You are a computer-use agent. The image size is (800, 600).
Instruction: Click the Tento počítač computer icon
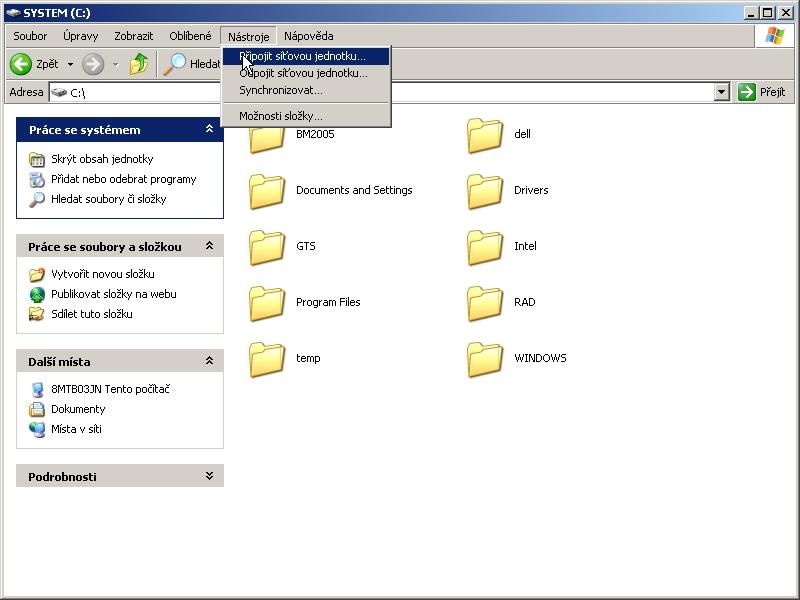pos(37,389)
